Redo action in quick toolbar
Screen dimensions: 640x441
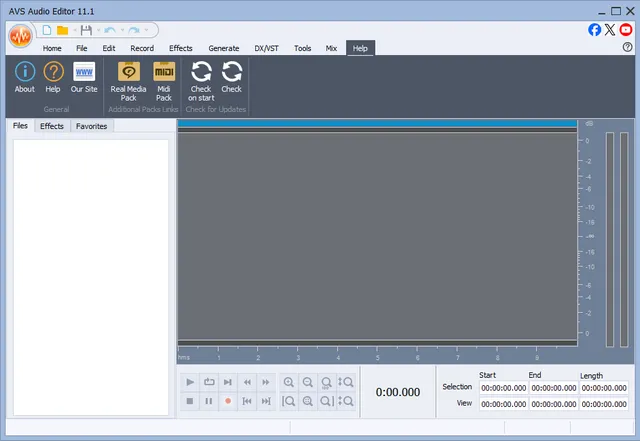tap(134, 30)
